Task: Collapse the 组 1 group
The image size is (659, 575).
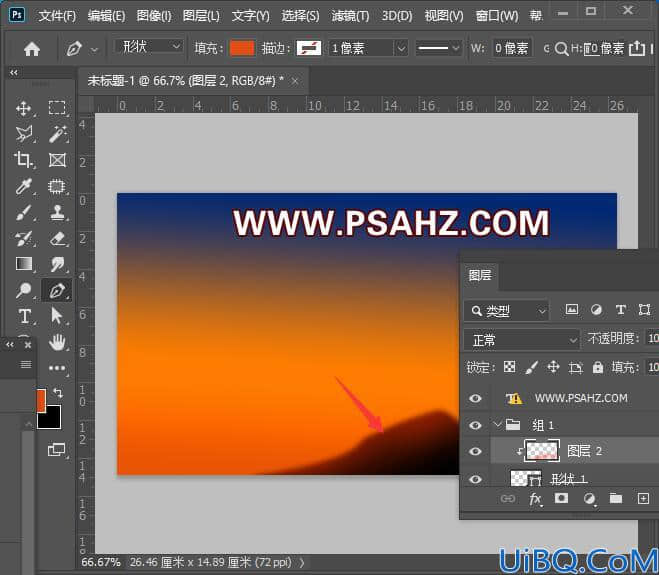Action: click(498, 425)
